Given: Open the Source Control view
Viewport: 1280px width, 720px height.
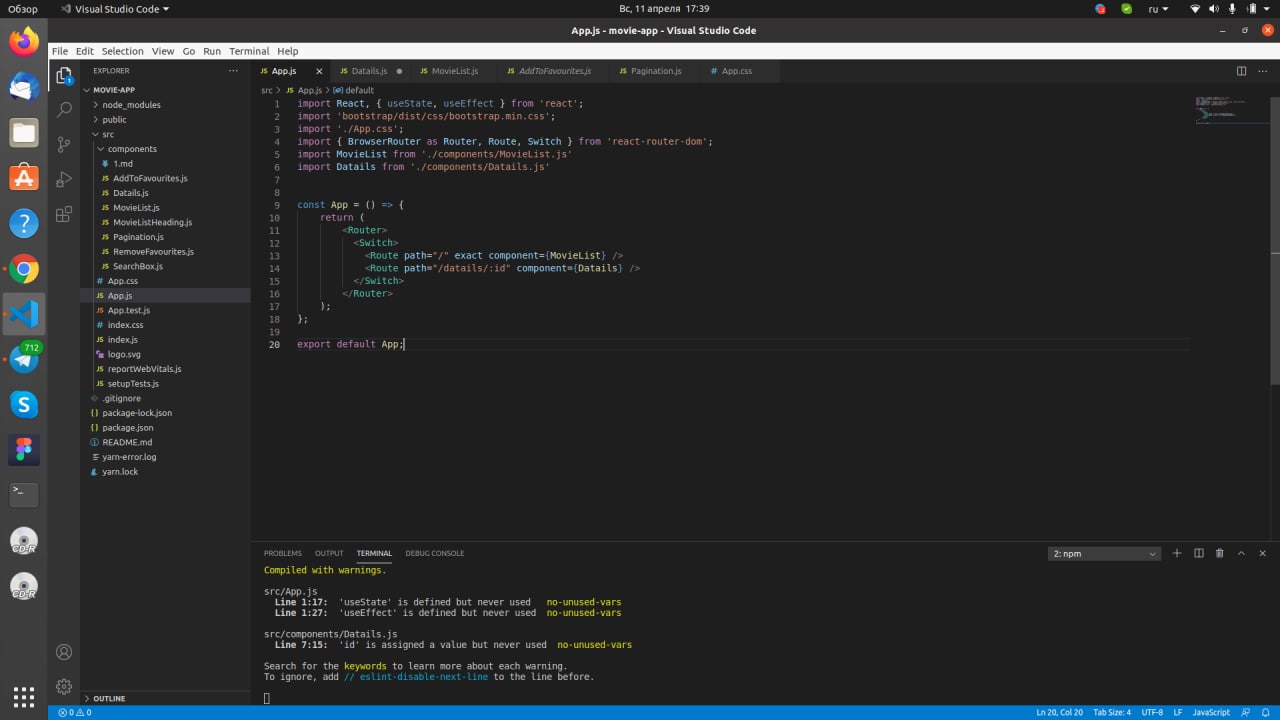Looking at the screenshot, I should tap(64, 144).
